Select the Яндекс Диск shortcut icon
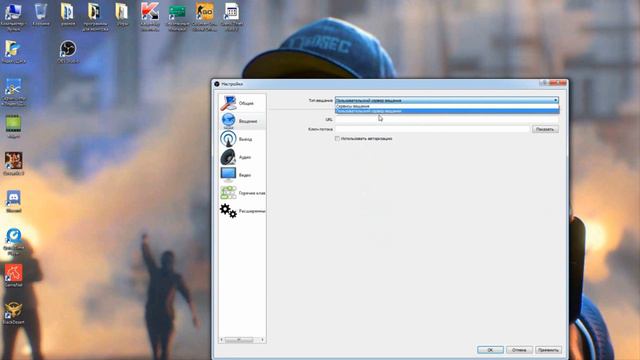This screenshot has height=360, width=640. (x=13, y=52)
